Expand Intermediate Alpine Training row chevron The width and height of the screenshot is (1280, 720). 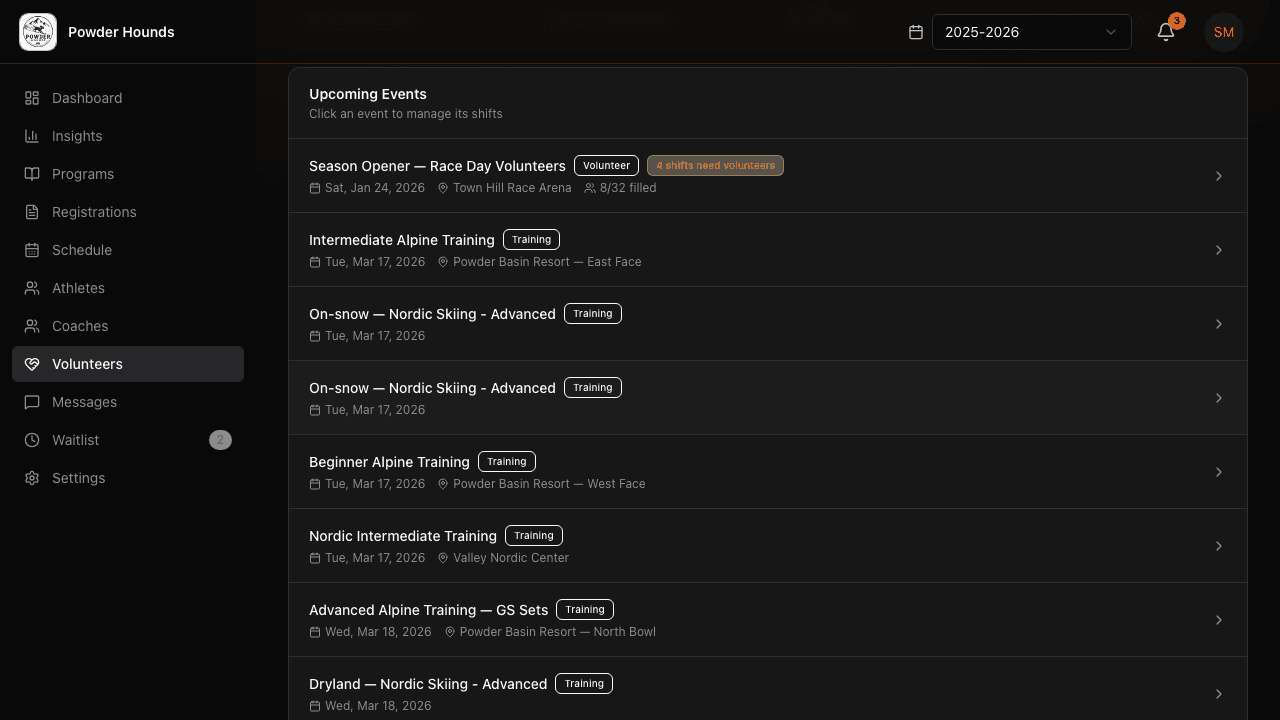pos(1219,250)
